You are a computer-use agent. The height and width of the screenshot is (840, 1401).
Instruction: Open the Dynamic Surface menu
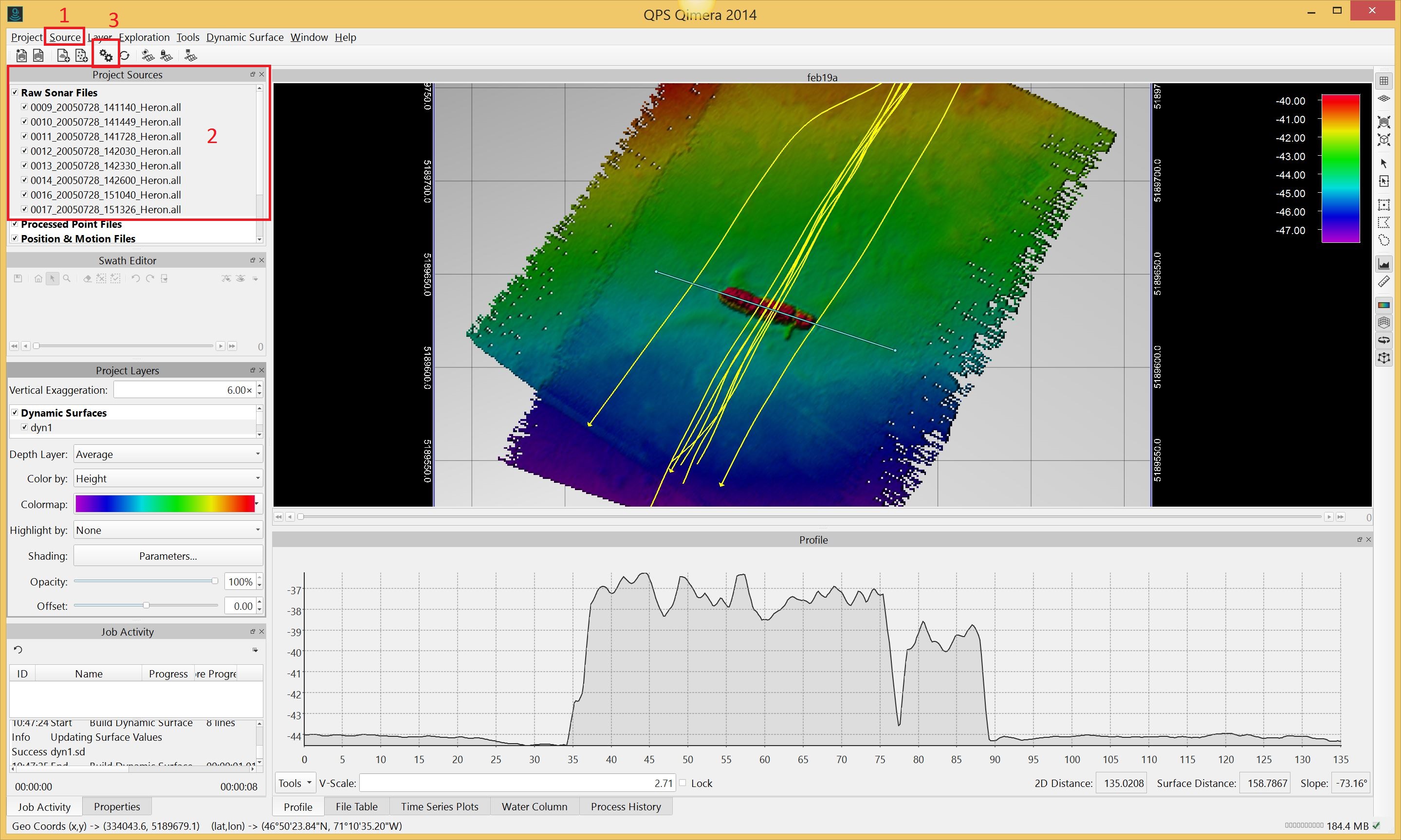[x=244, y=37]
